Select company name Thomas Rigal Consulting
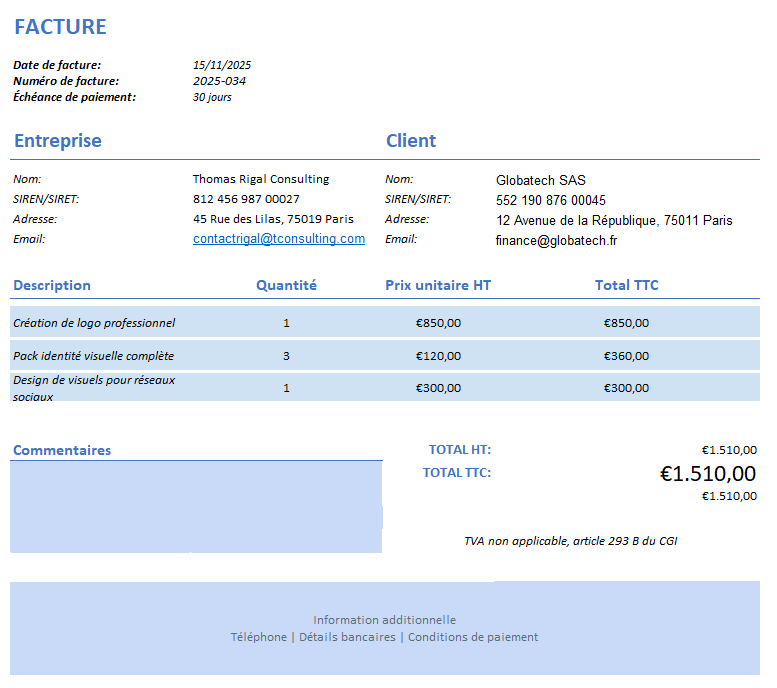This screenshot has width=777, height=688. (261, 179)
